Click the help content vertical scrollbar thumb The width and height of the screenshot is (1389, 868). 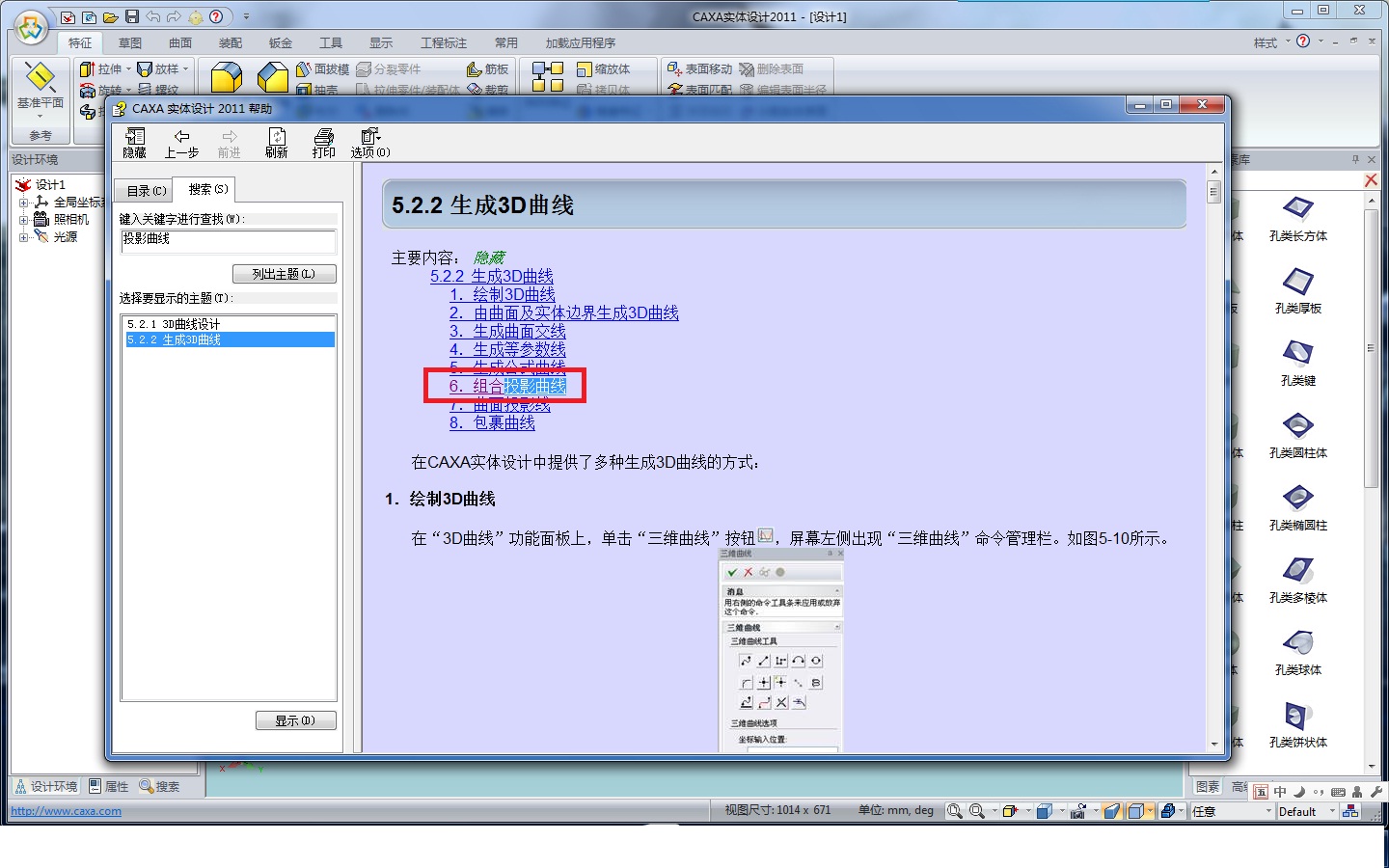pyautogui.click(x=1213, y=192)
